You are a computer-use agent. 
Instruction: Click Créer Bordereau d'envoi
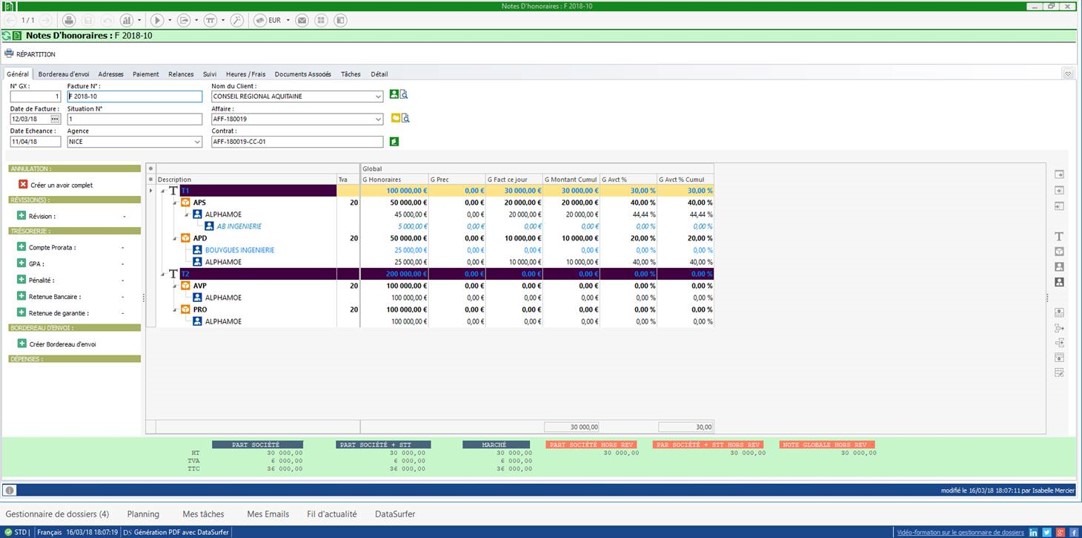coord(62,343)
